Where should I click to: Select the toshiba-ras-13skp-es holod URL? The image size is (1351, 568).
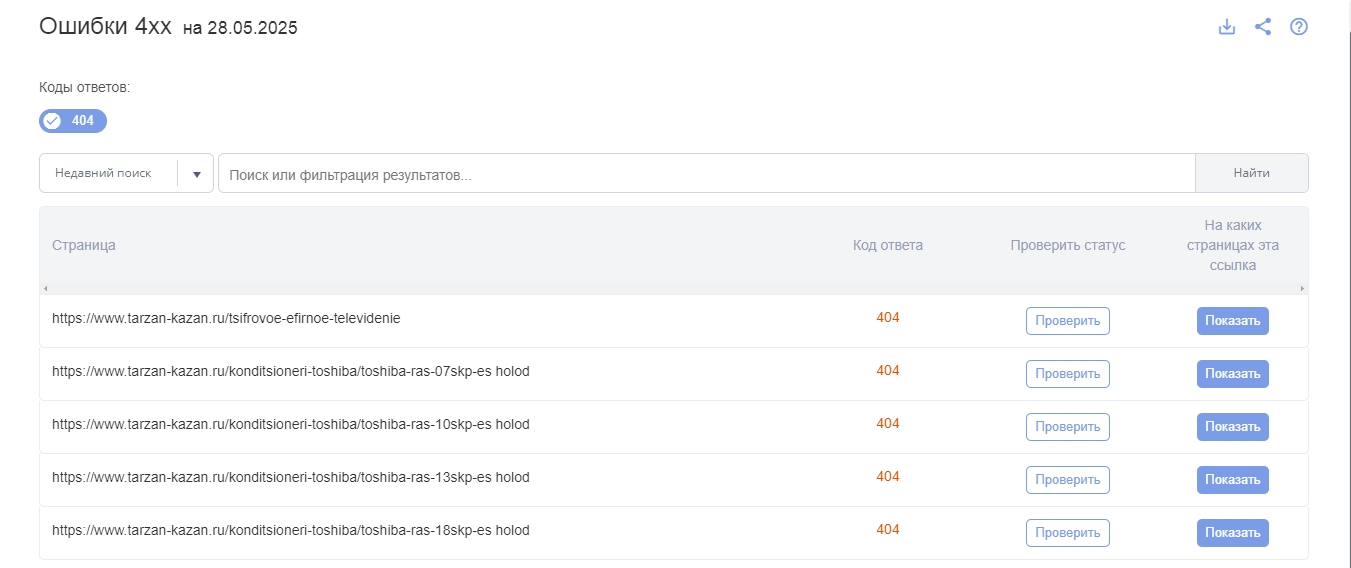pyautogui.click(x=291, y=477)
